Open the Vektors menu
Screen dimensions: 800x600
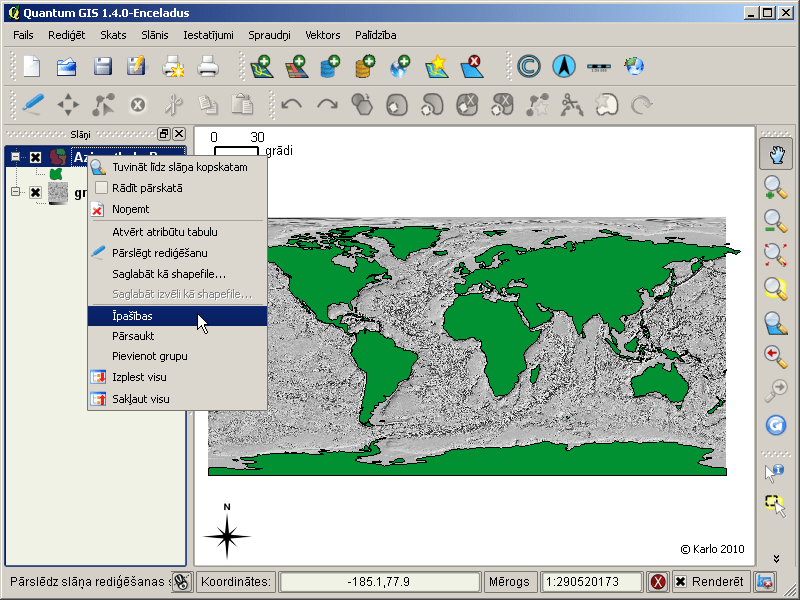(x=322, y=35)
